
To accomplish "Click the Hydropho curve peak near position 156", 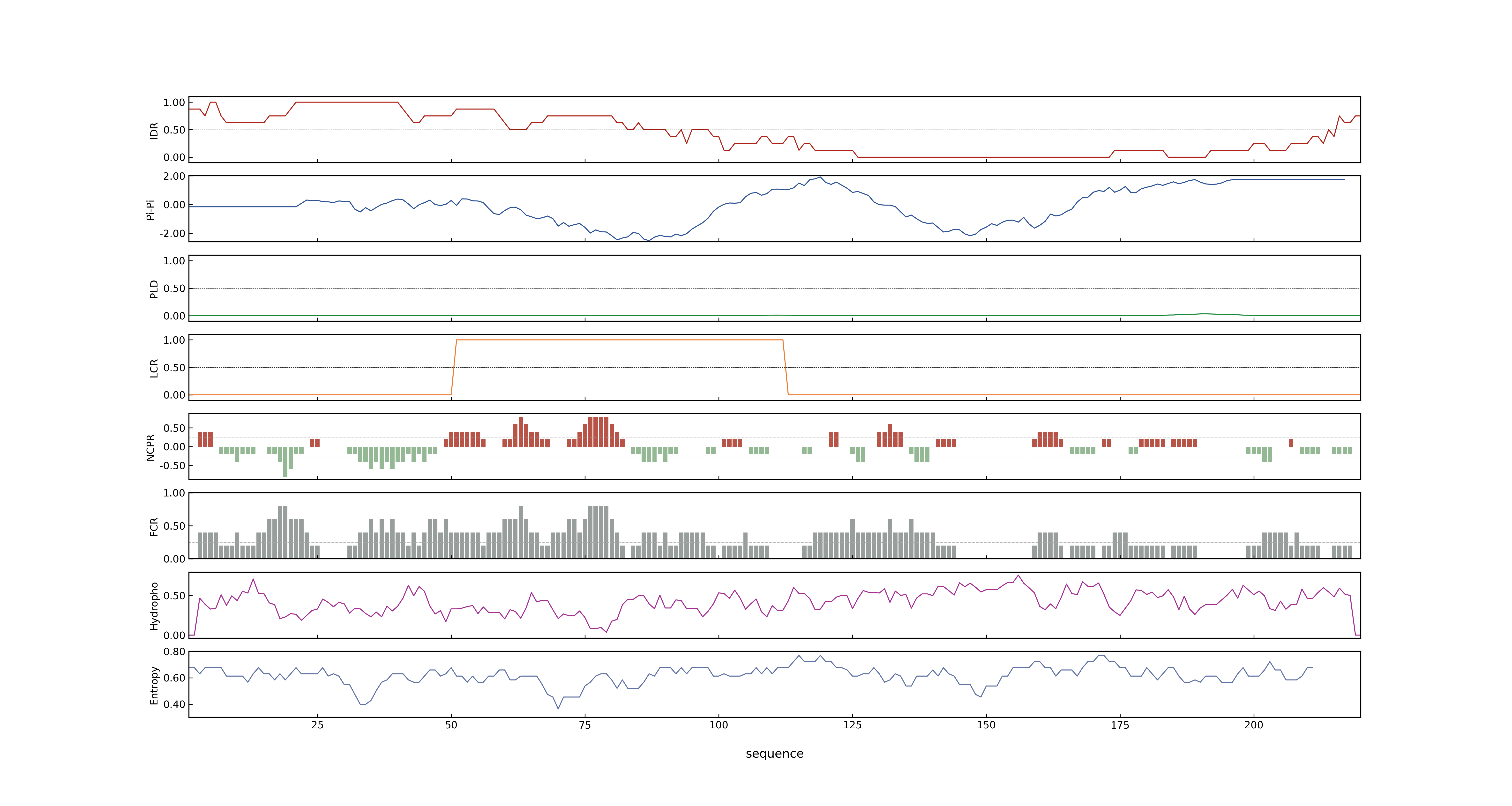I will click(1018, 576).
